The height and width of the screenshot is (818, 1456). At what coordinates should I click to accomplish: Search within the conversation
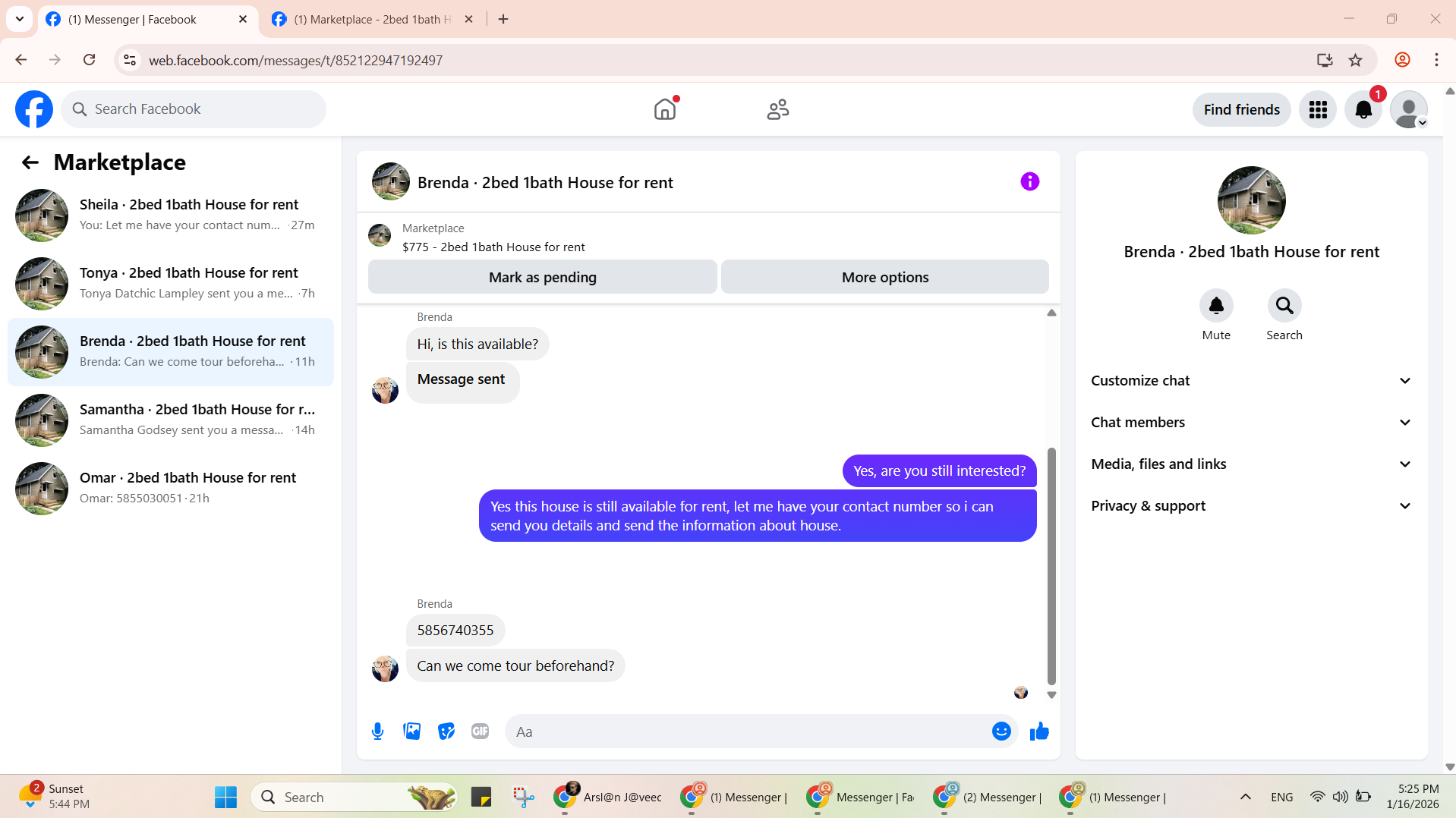(x=1284, y=306)
